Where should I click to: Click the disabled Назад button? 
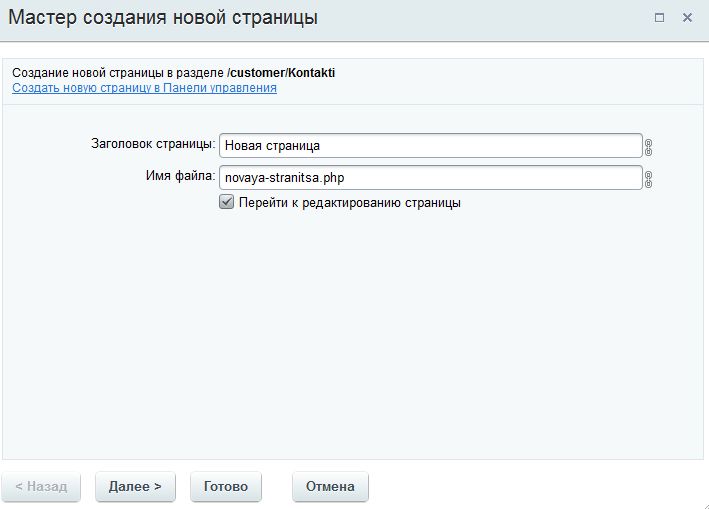41,486
